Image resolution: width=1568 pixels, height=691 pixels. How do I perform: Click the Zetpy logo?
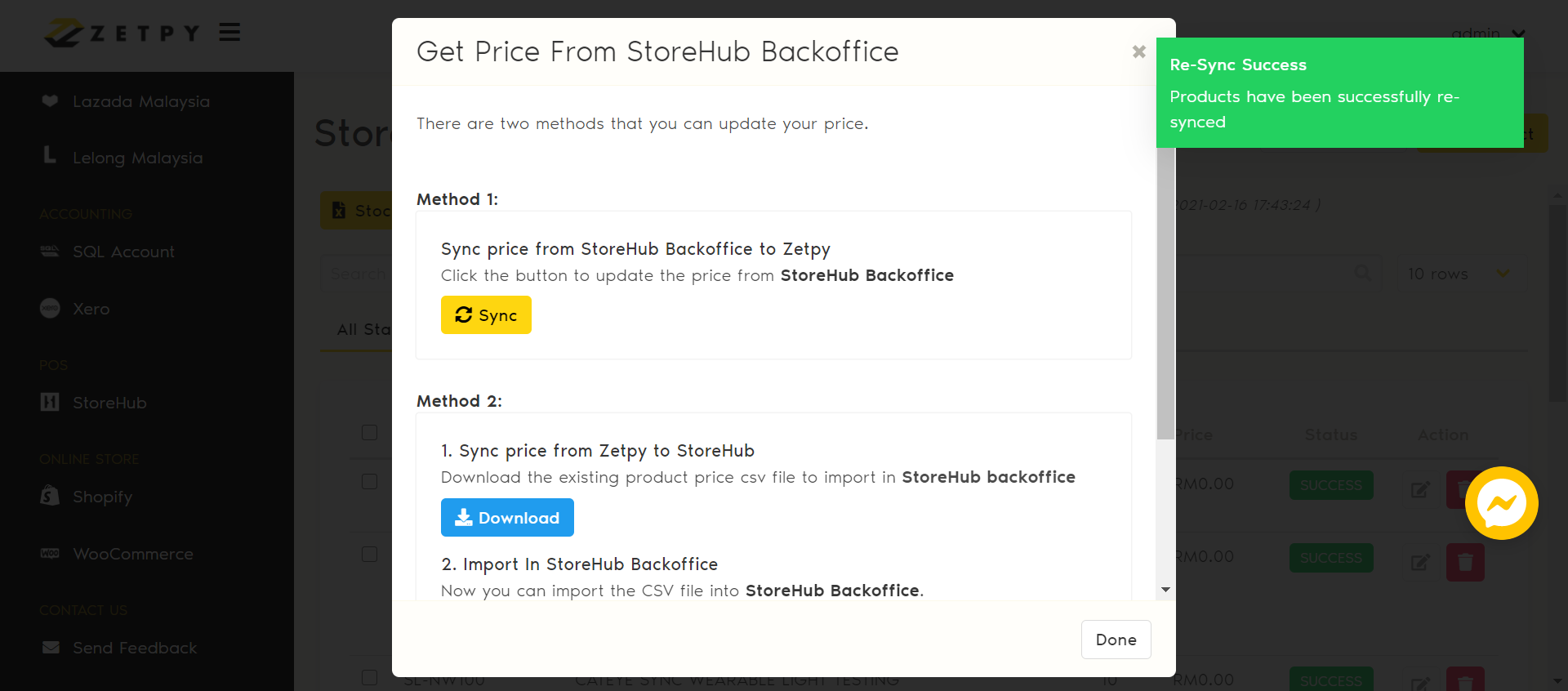coord(122,33)
